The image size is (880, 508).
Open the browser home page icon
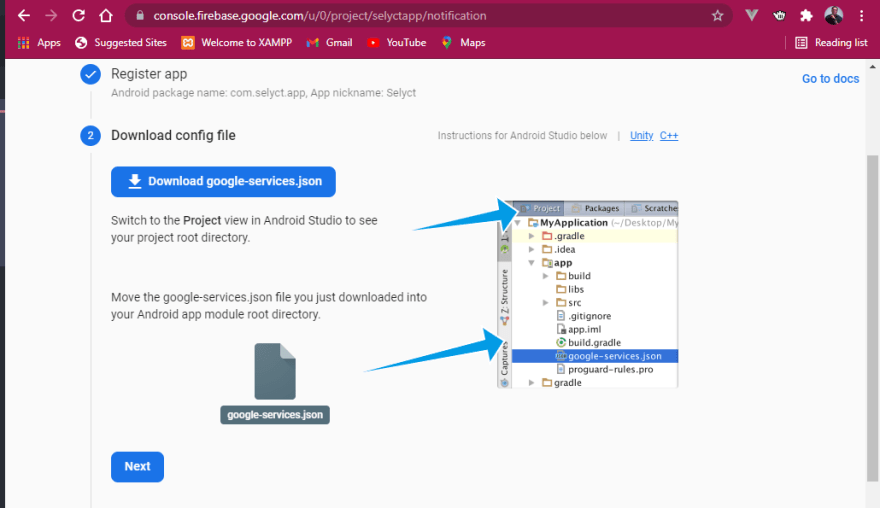106,16
